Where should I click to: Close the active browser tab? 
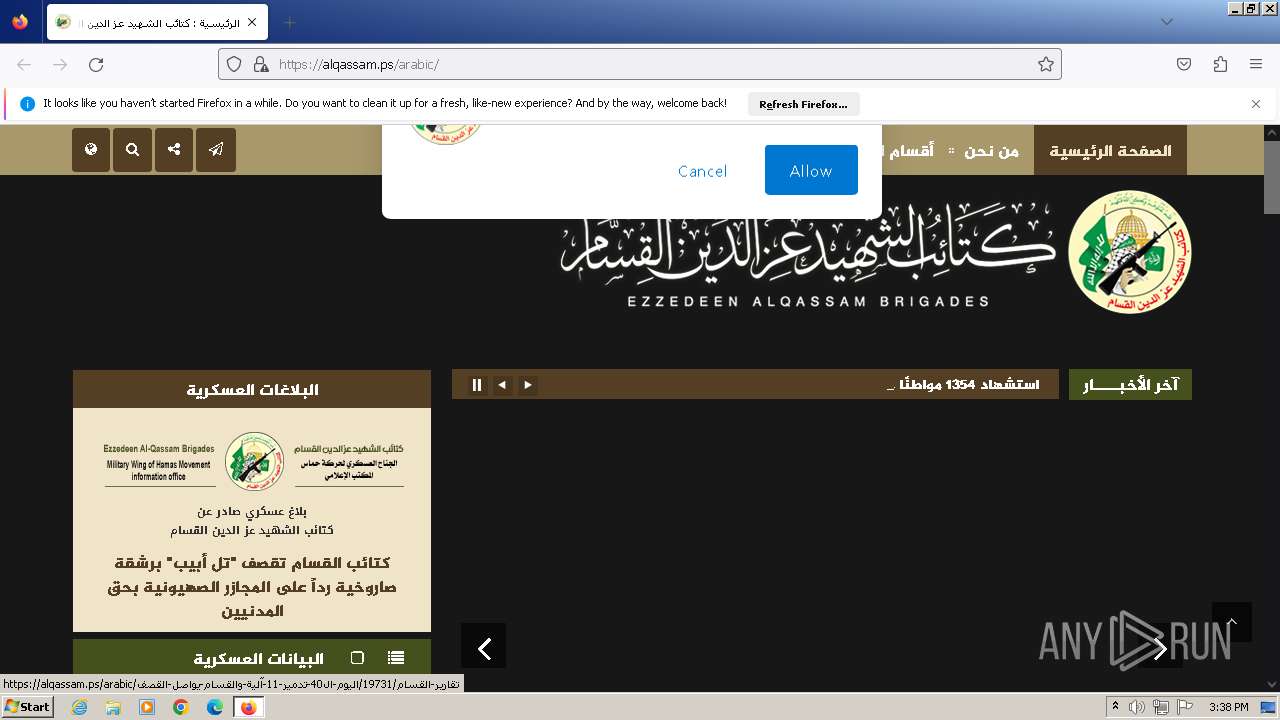point(252,22)
